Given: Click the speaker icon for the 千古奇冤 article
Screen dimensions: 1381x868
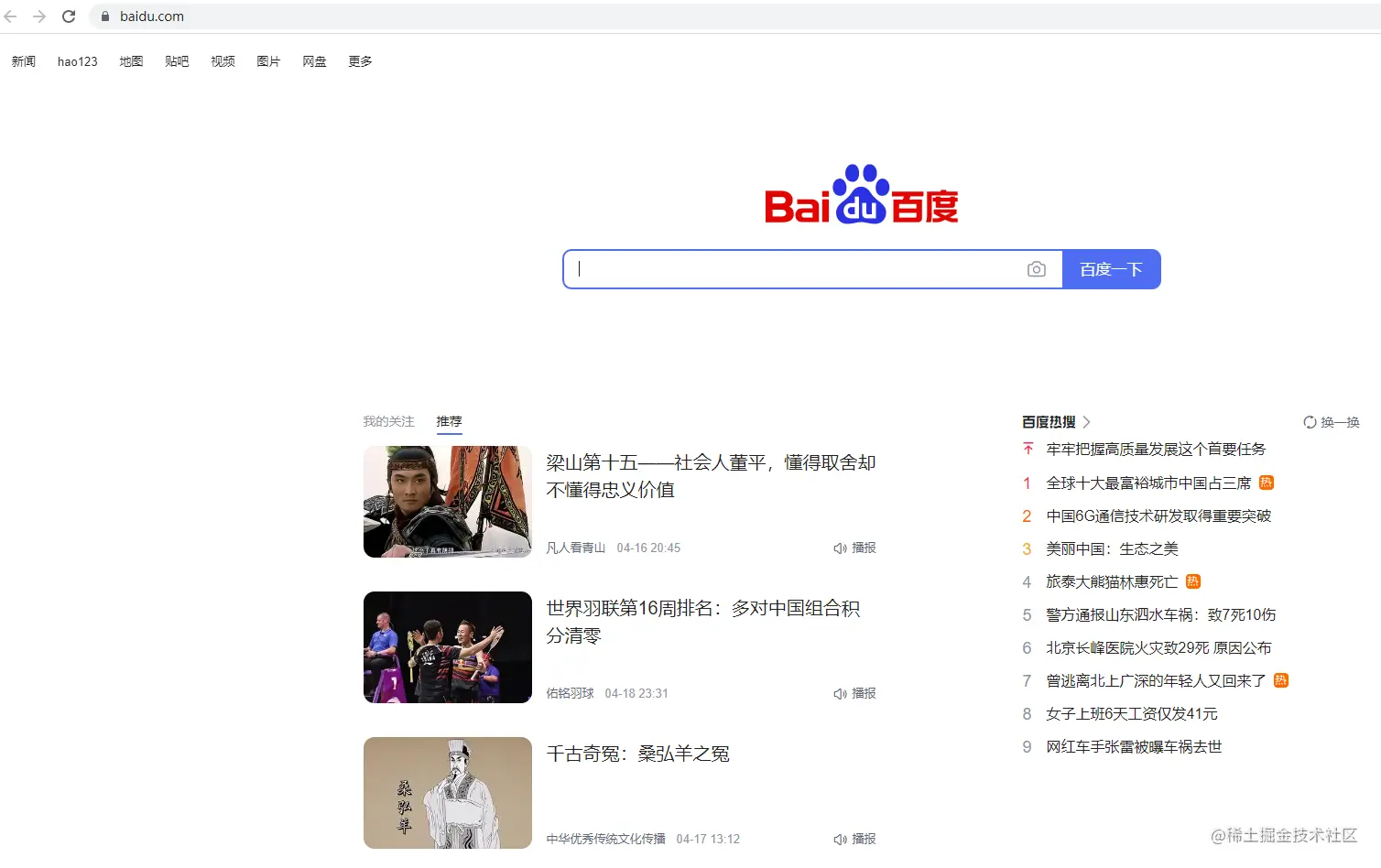Looking at the screenshot, I should [x=840, y=840].
